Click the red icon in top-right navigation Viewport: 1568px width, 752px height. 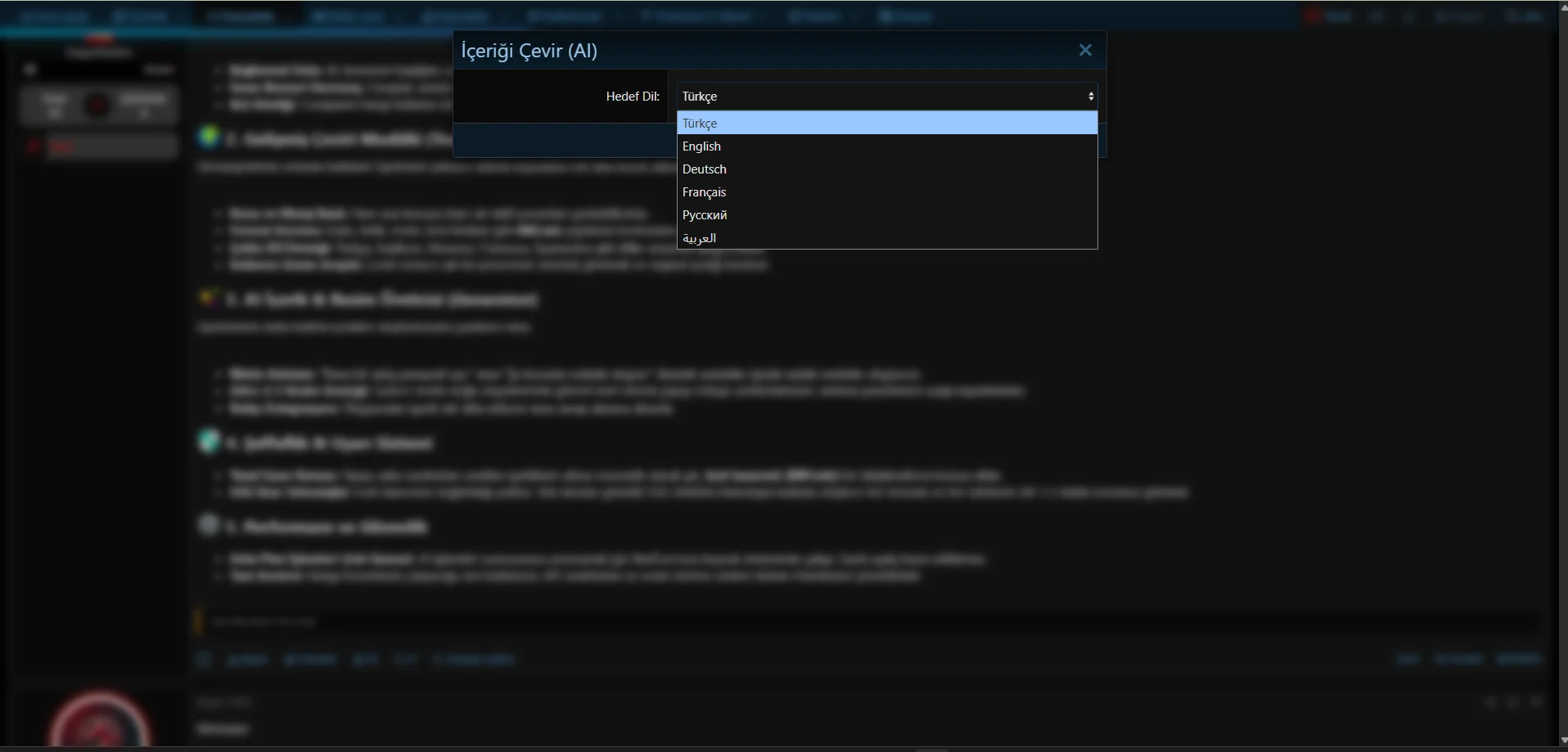pos(1314,16)
